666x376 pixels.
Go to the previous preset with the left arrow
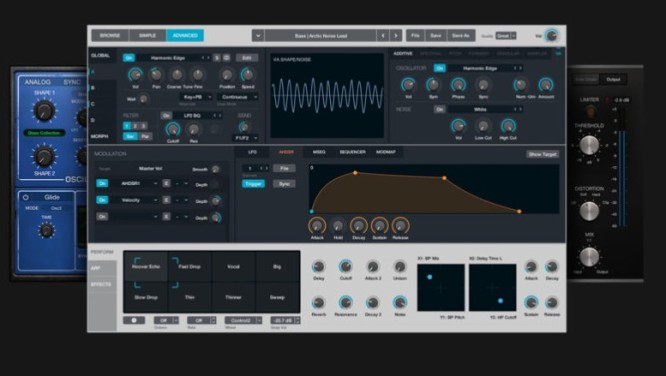click(x=383, y=36)
